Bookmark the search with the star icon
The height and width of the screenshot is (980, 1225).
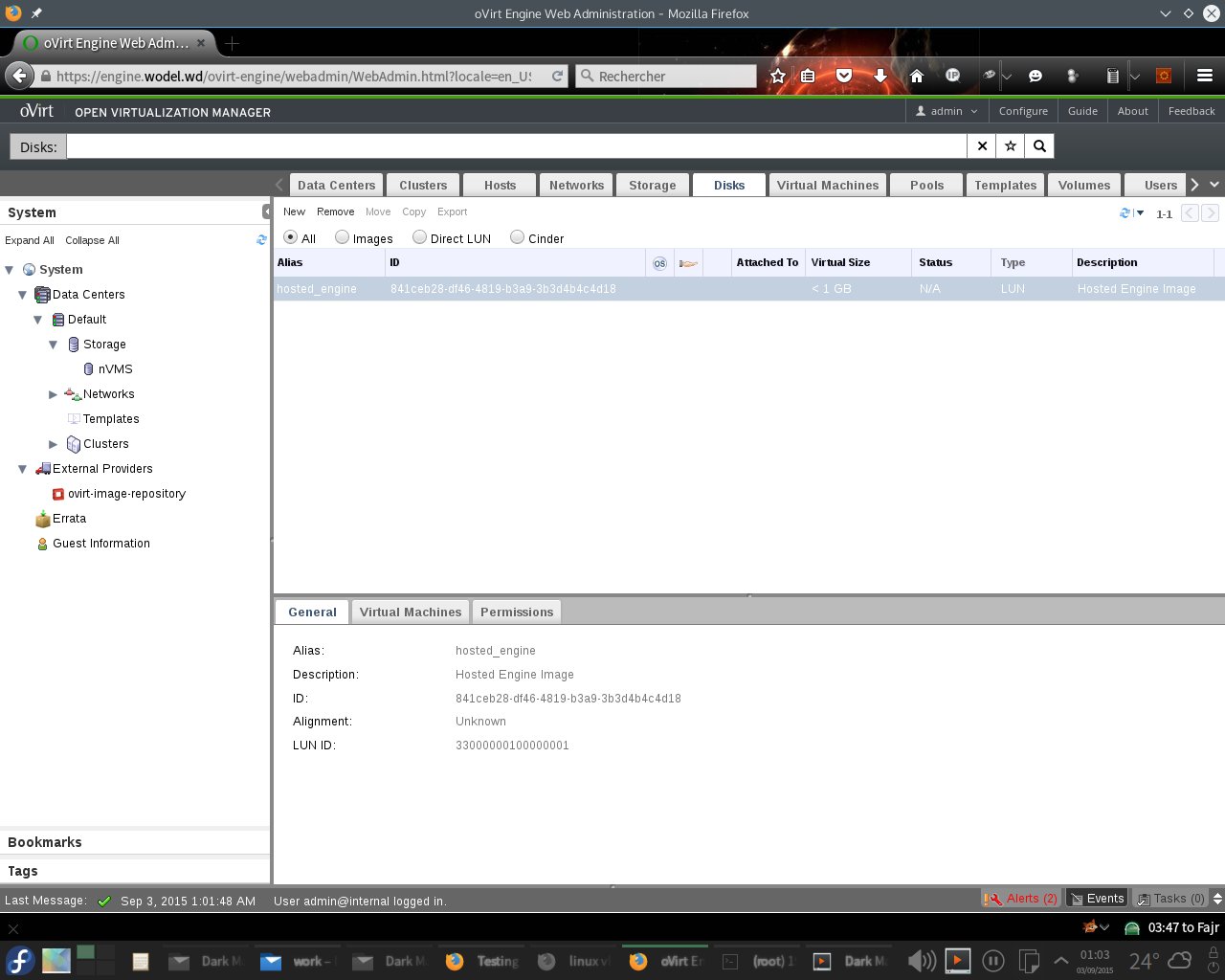(1011, 146)
